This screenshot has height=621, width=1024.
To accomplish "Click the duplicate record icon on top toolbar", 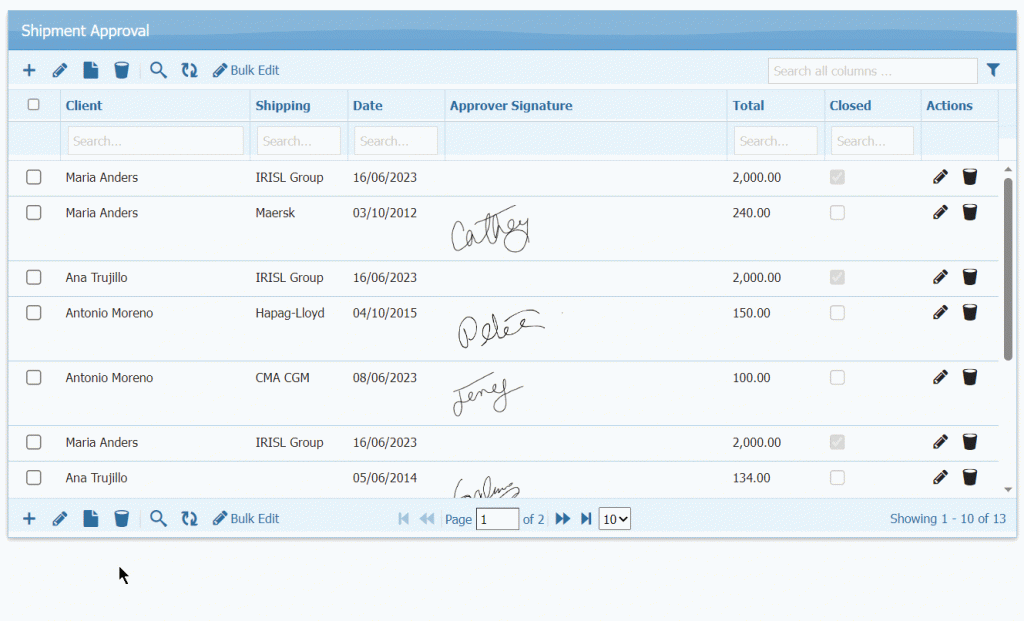I will pyautogui.click(x=91, y=70).
